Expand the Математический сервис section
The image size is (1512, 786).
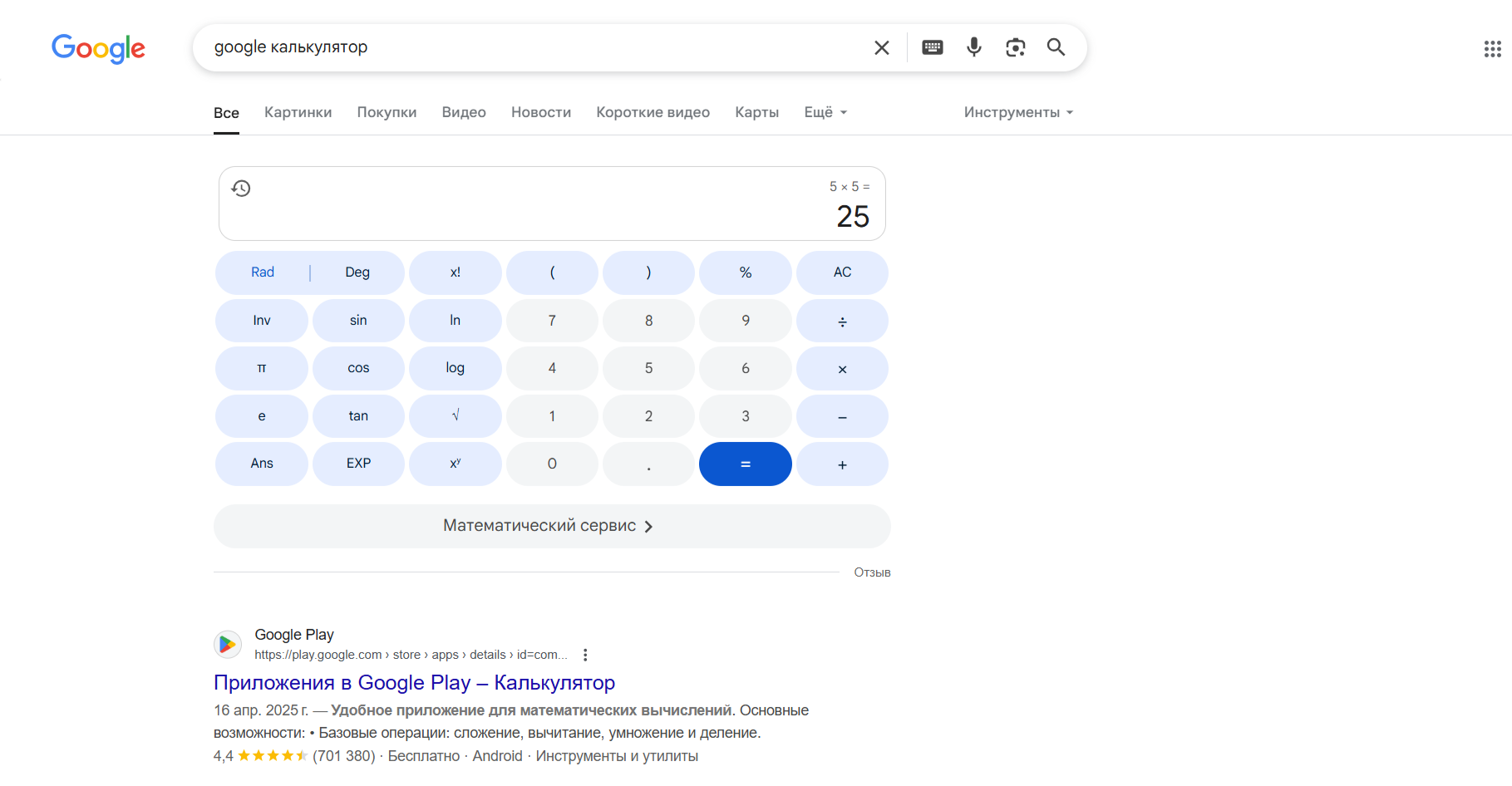(552, 526)
